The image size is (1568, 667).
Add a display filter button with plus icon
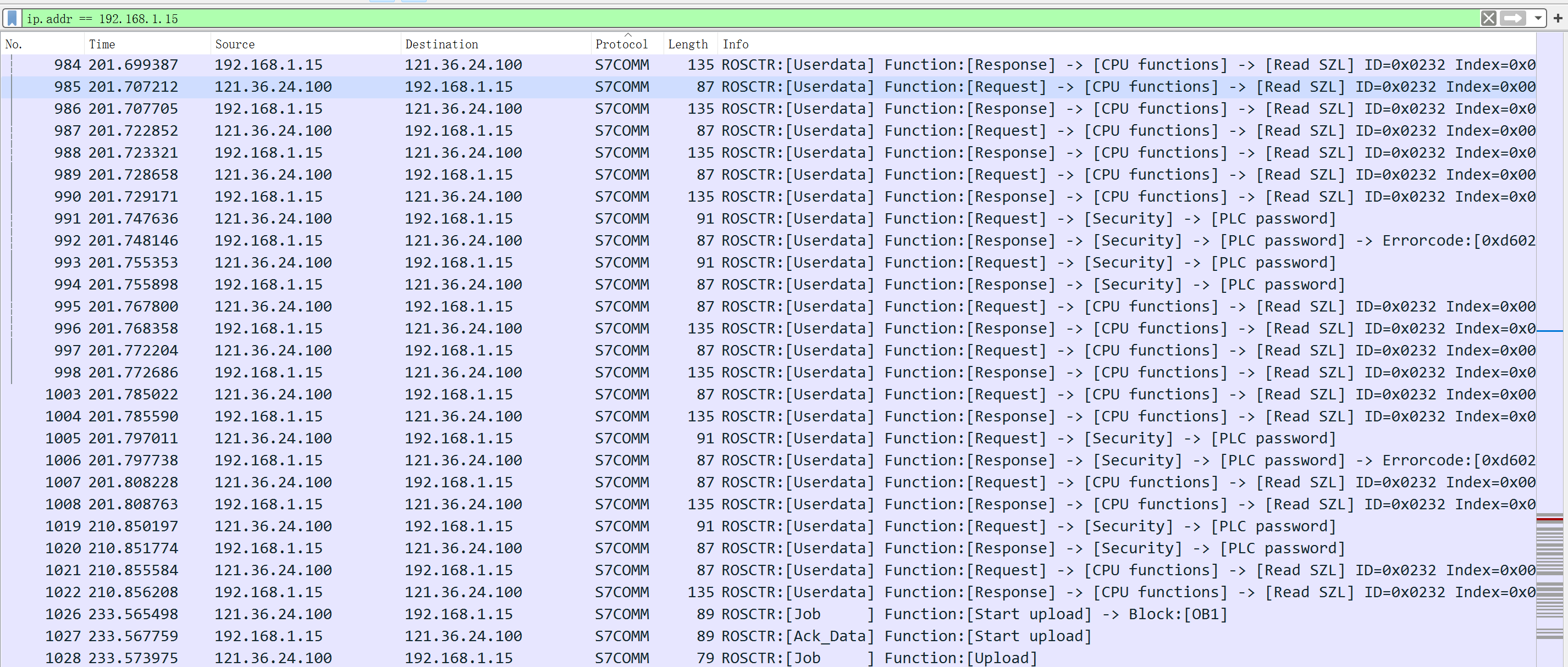coord(1558,18)
